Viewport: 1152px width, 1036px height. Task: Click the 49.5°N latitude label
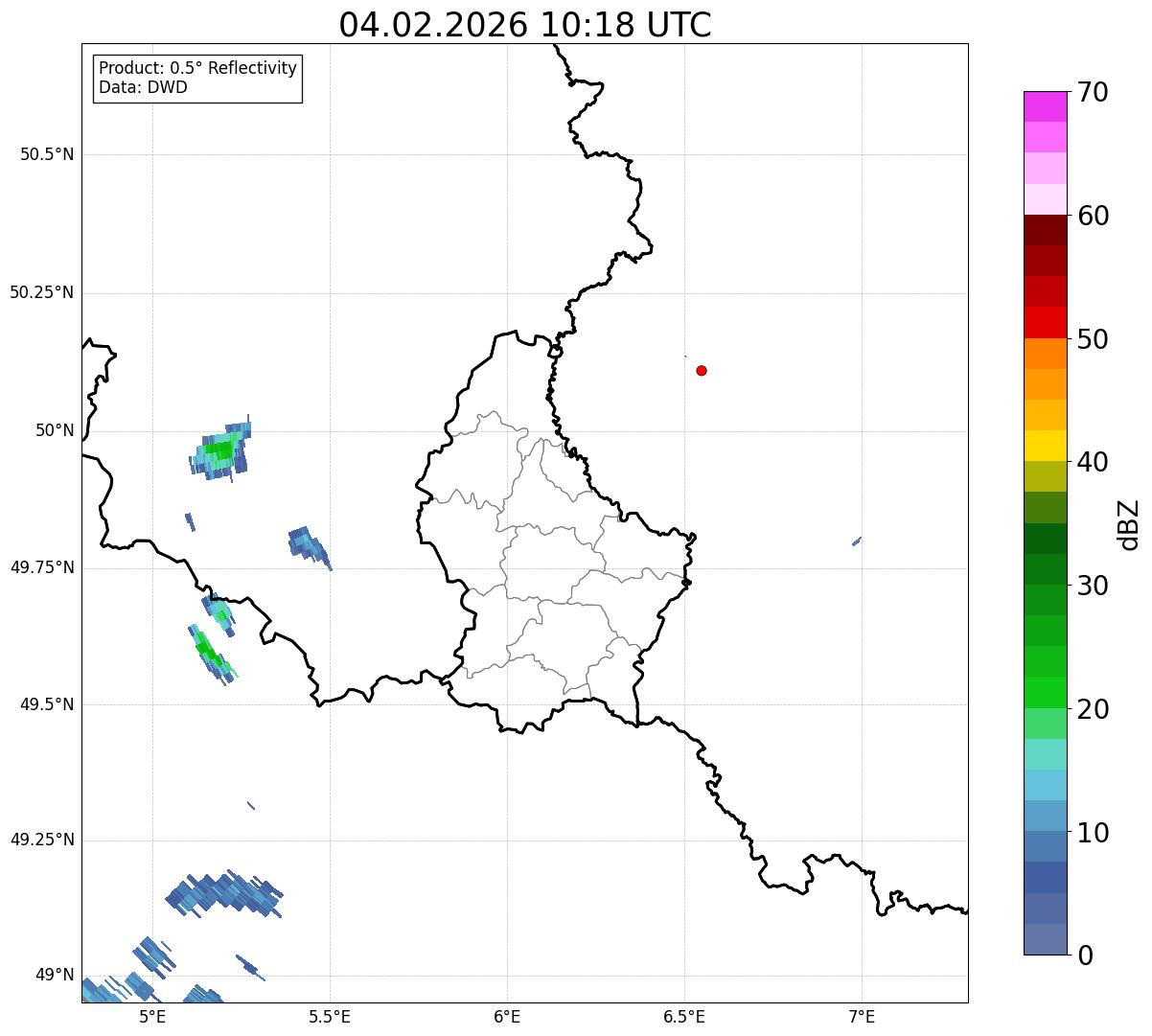(x=47, y=704)
